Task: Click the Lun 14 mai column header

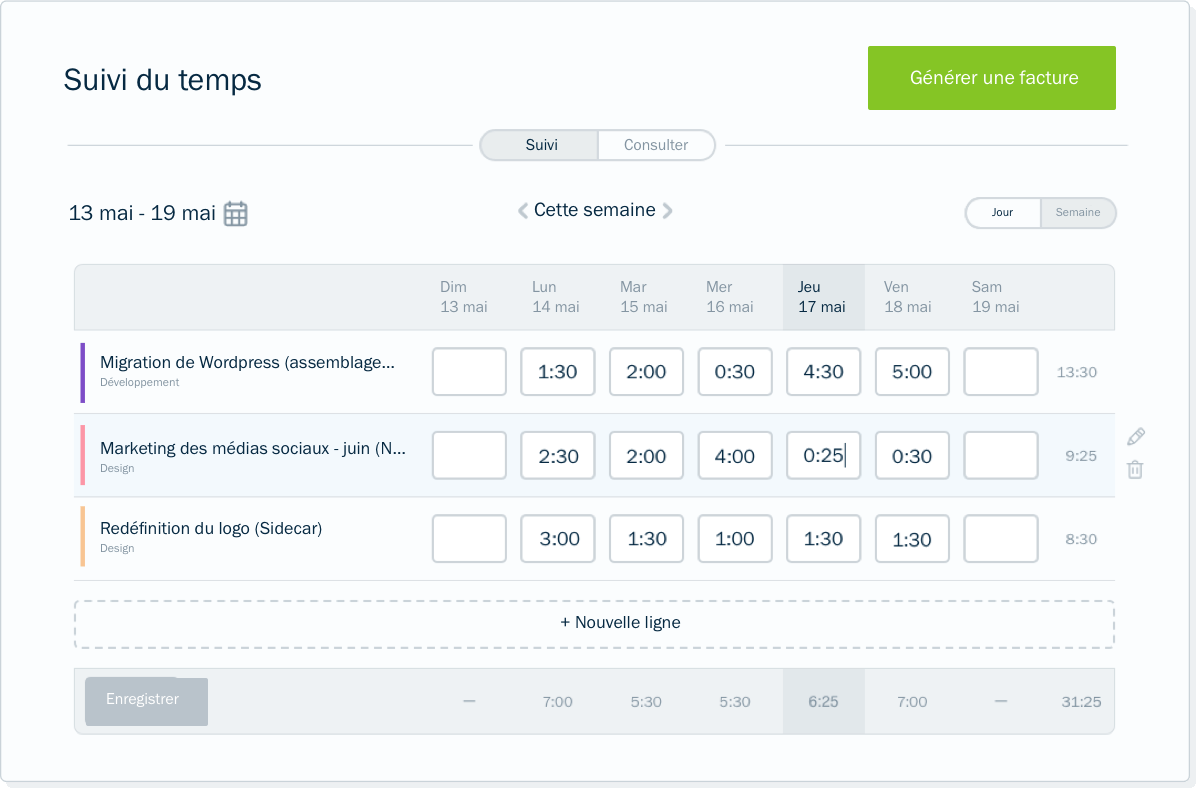Action: point(555,297)
